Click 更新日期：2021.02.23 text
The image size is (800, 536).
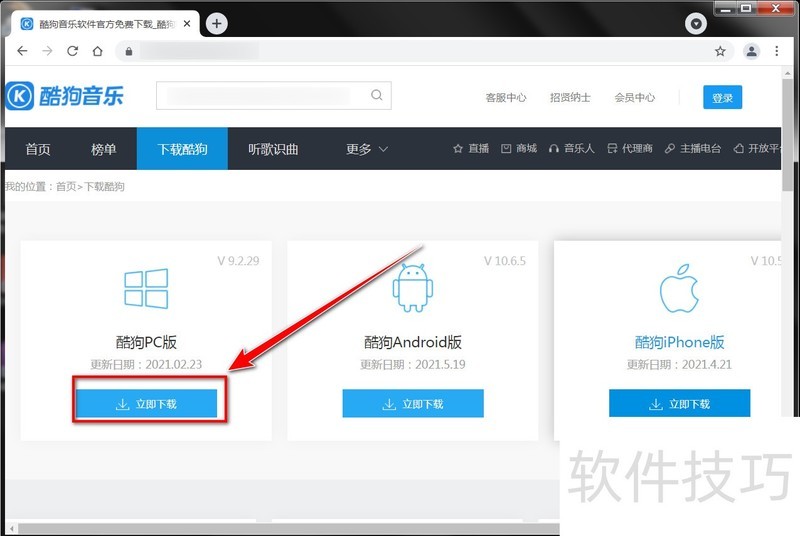[x=146, y=365]
